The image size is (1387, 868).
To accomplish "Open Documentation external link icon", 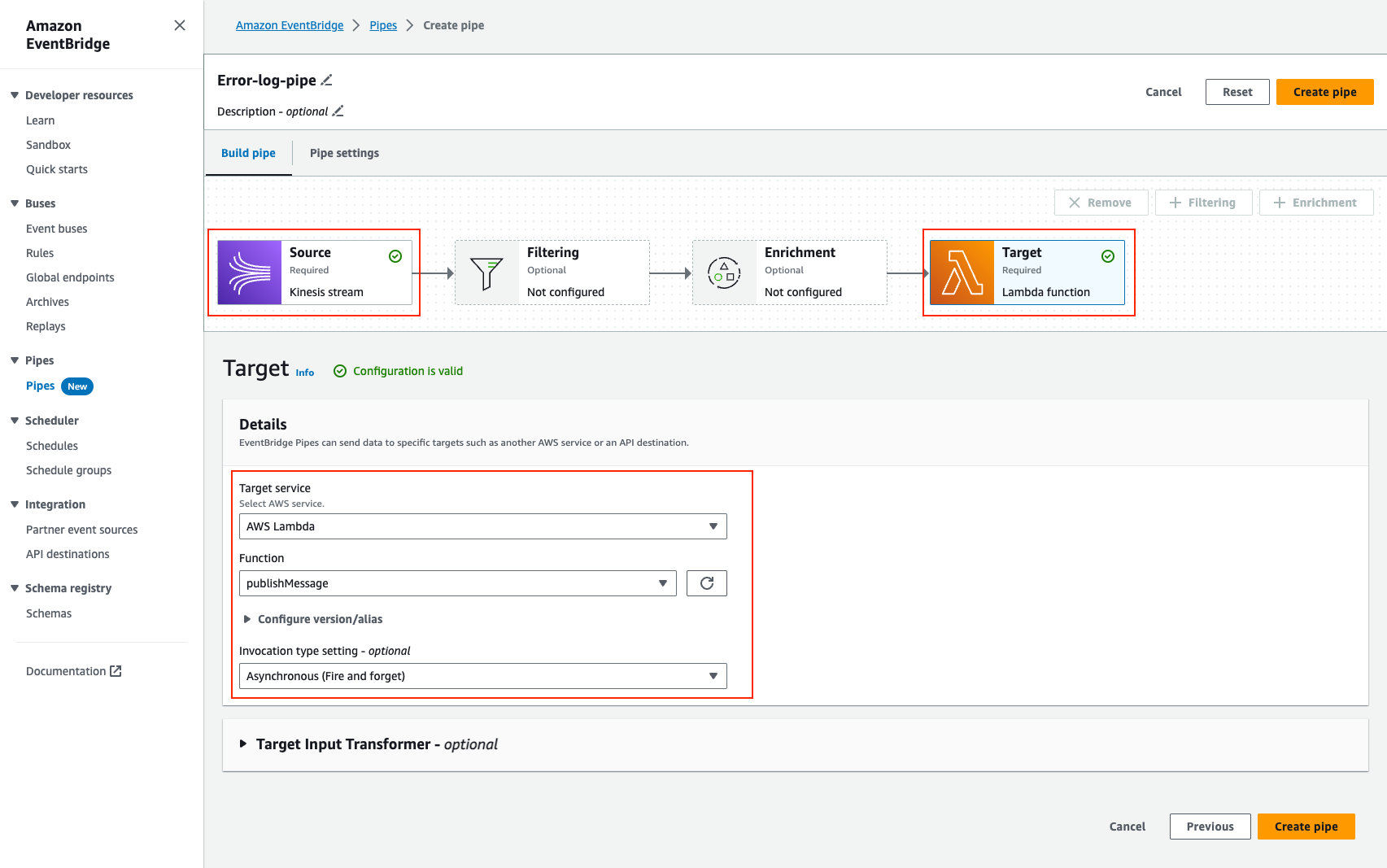I will tap(116, 671).
